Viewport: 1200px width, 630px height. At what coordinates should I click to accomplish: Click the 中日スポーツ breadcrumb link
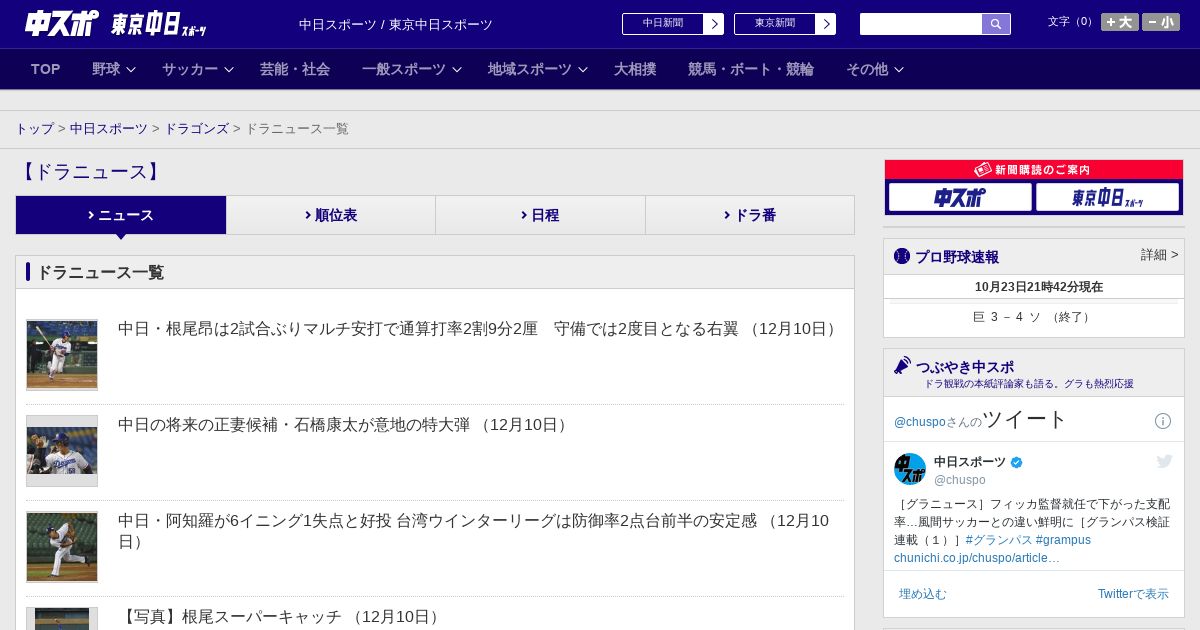(x=109, y=129)
